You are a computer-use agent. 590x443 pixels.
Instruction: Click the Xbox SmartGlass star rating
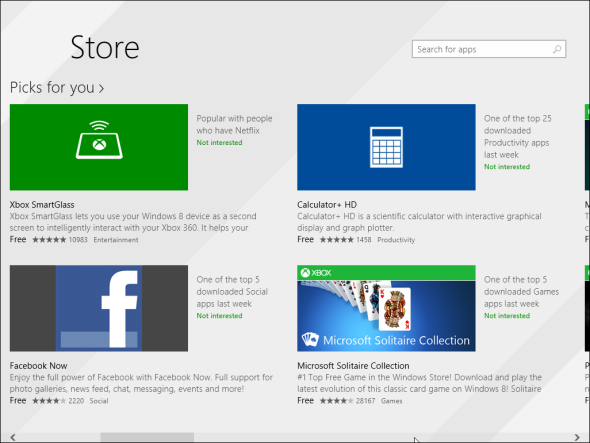pyautogui.click(x=49, y=240)
